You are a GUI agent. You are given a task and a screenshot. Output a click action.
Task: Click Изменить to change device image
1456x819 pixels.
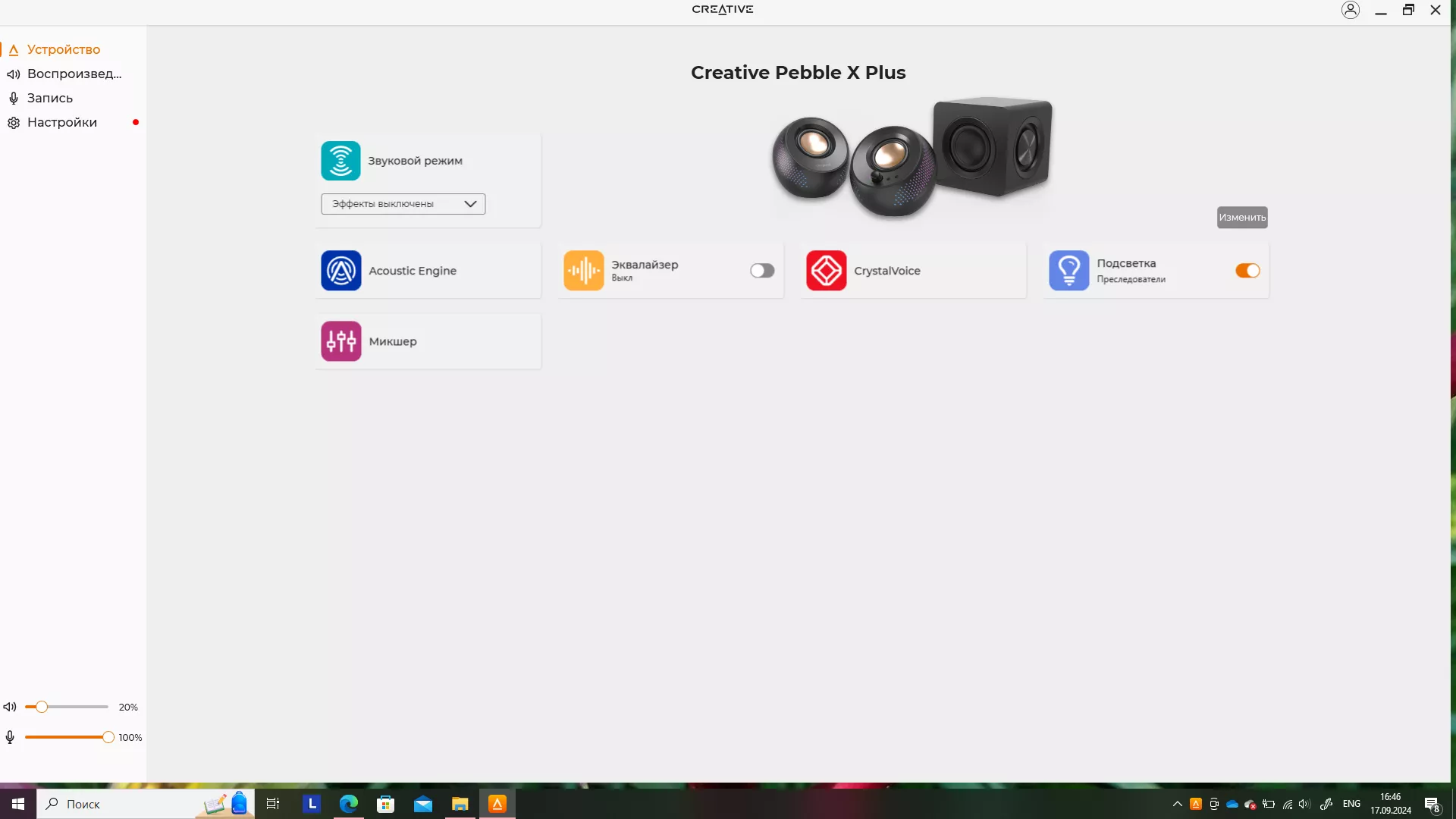pos(1244,217)
